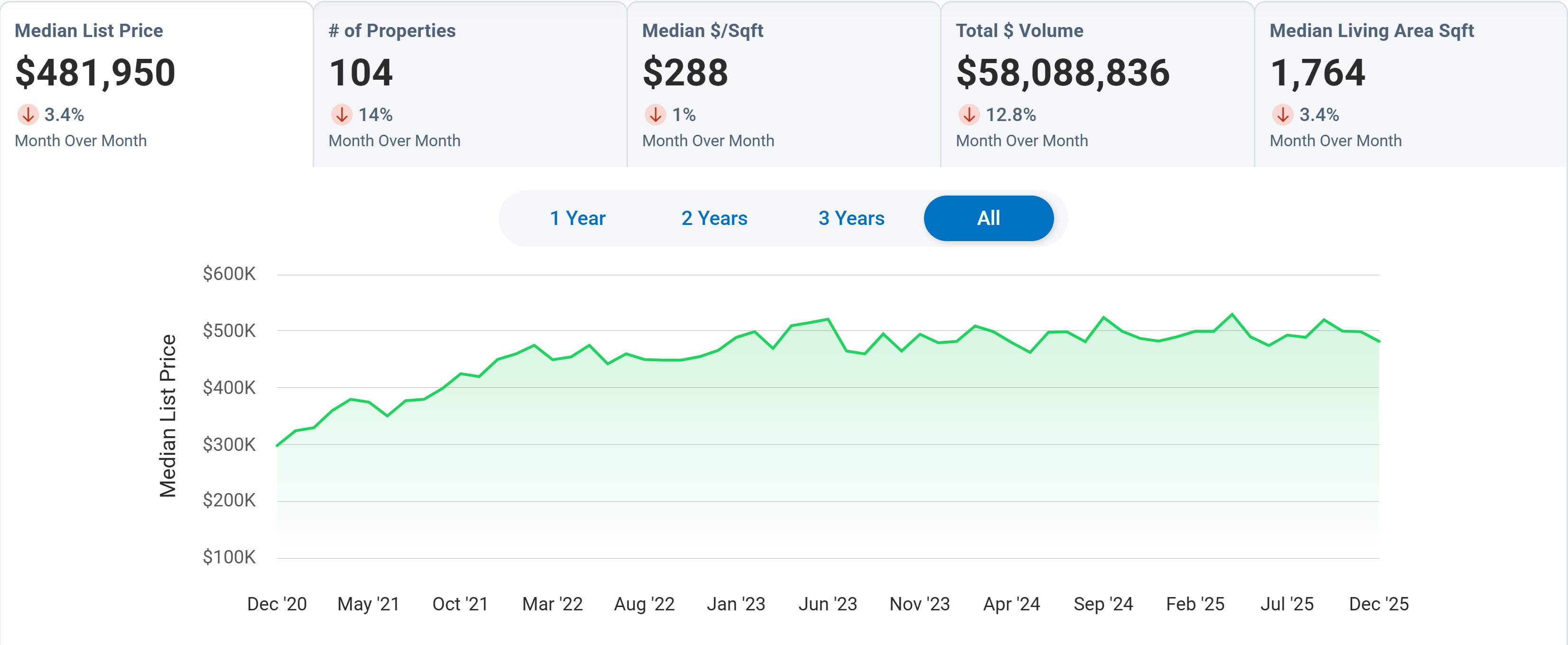
Task: Click the Dec '20 starting point of chart
Action: tap(278, 445)
